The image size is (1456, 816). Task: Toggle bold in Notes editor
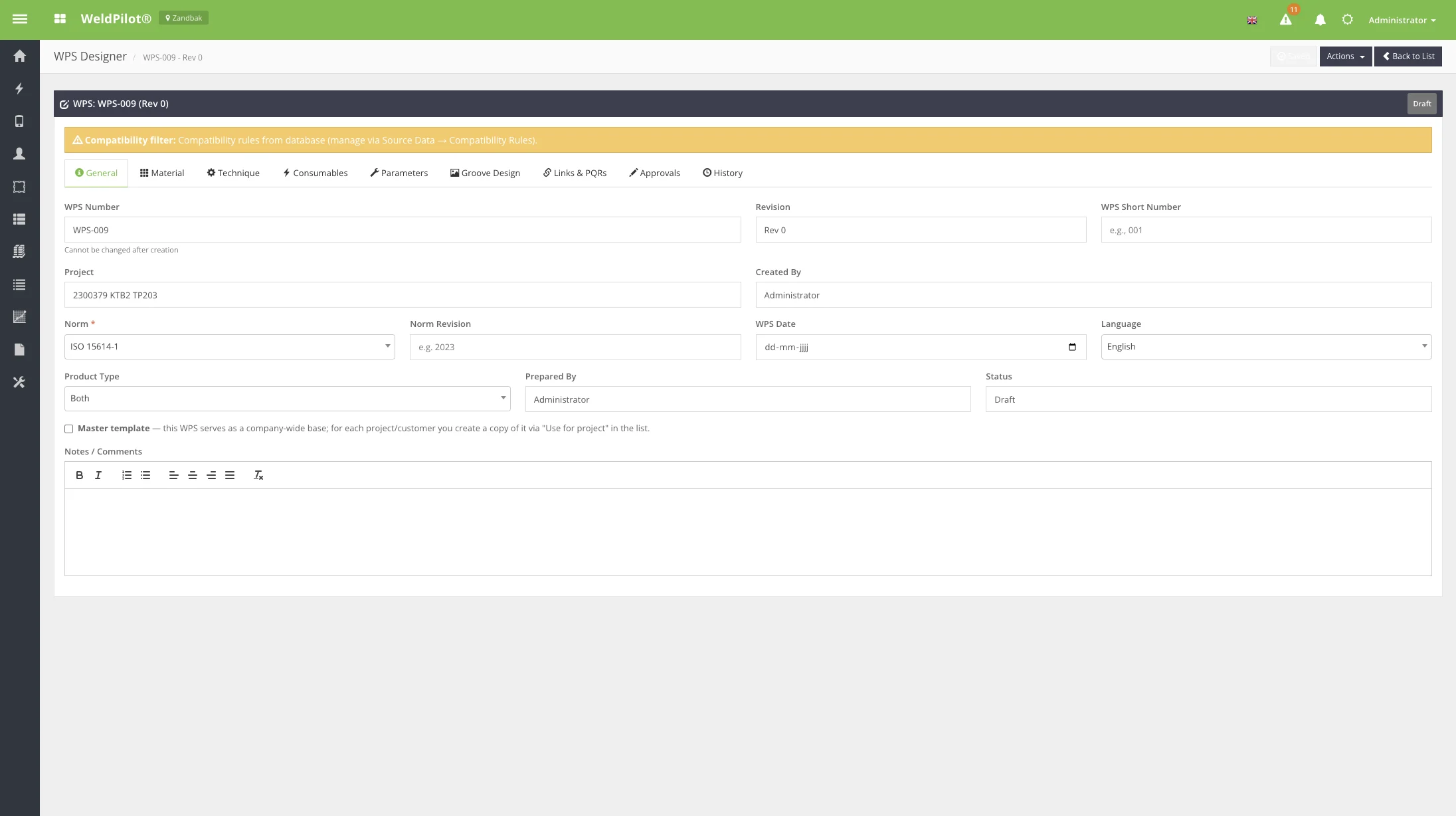click(x=79, y=476)
